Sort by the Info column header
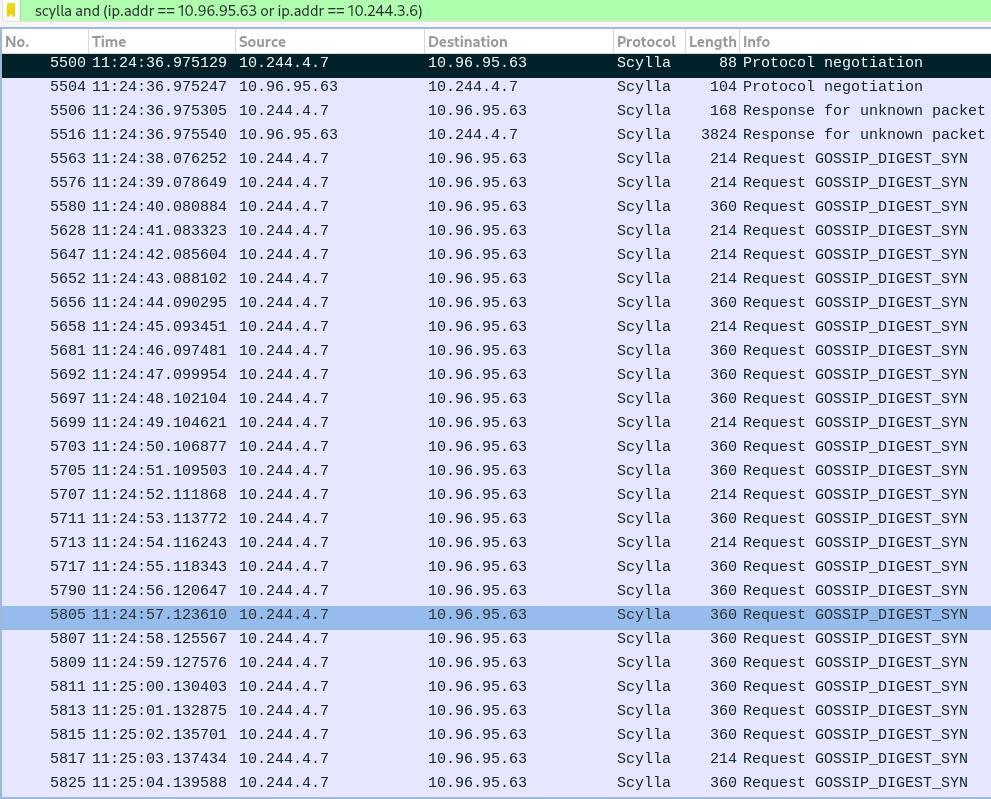 [865, 42]
